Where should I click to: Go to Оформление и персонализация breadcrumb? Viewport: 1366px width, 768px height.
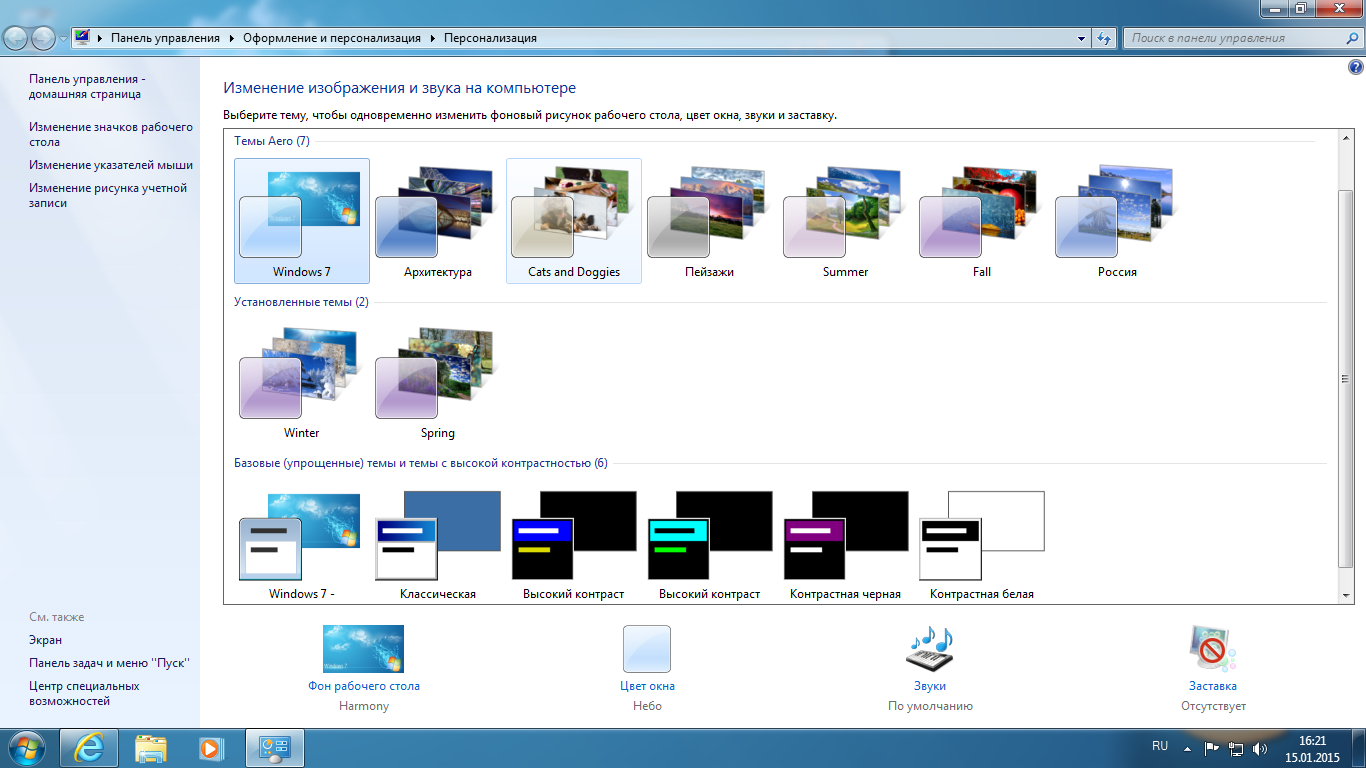(x=332, y=38)
